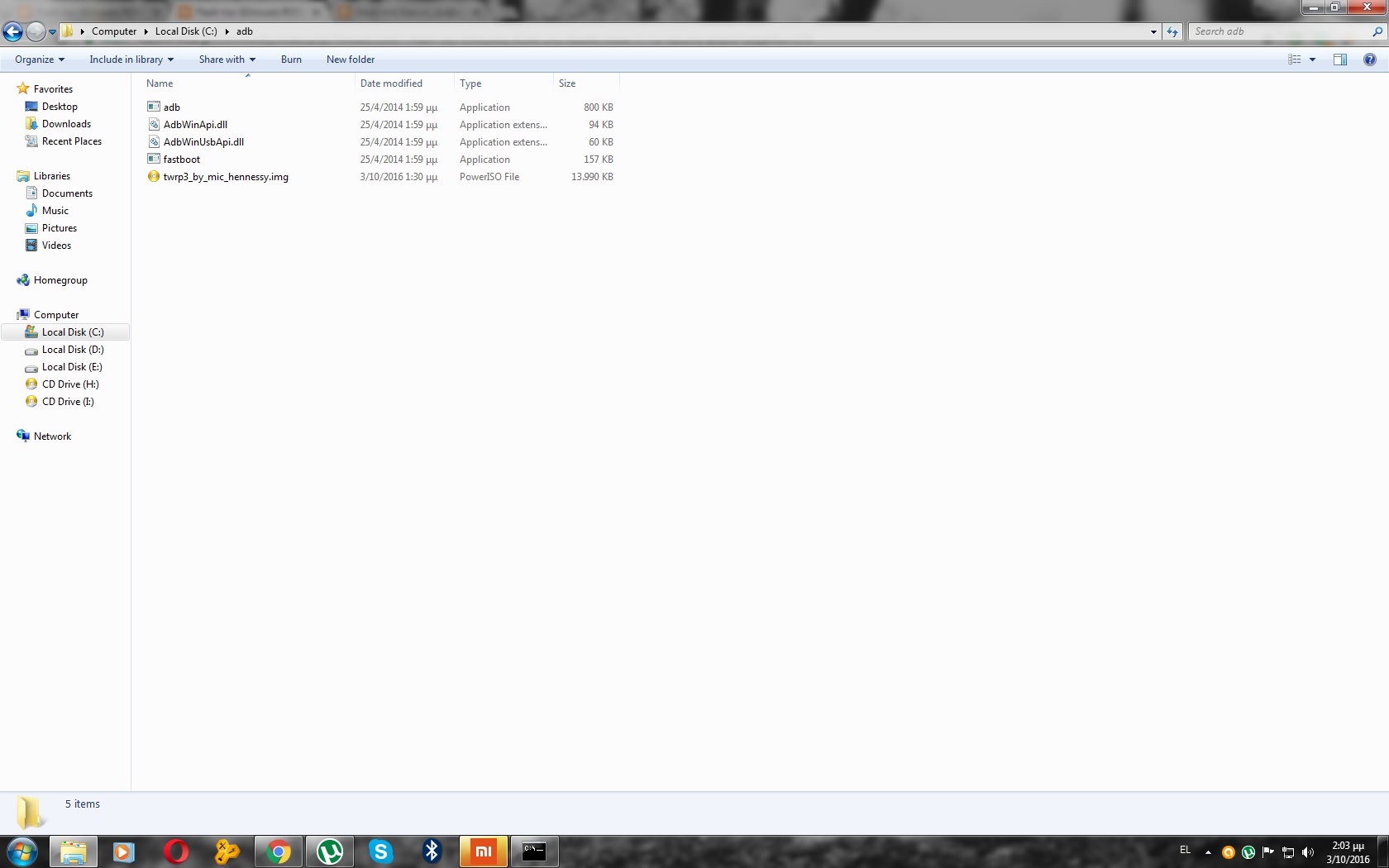Open the address bar history dropdown

pyautogui.click(x=1153, y=31)
